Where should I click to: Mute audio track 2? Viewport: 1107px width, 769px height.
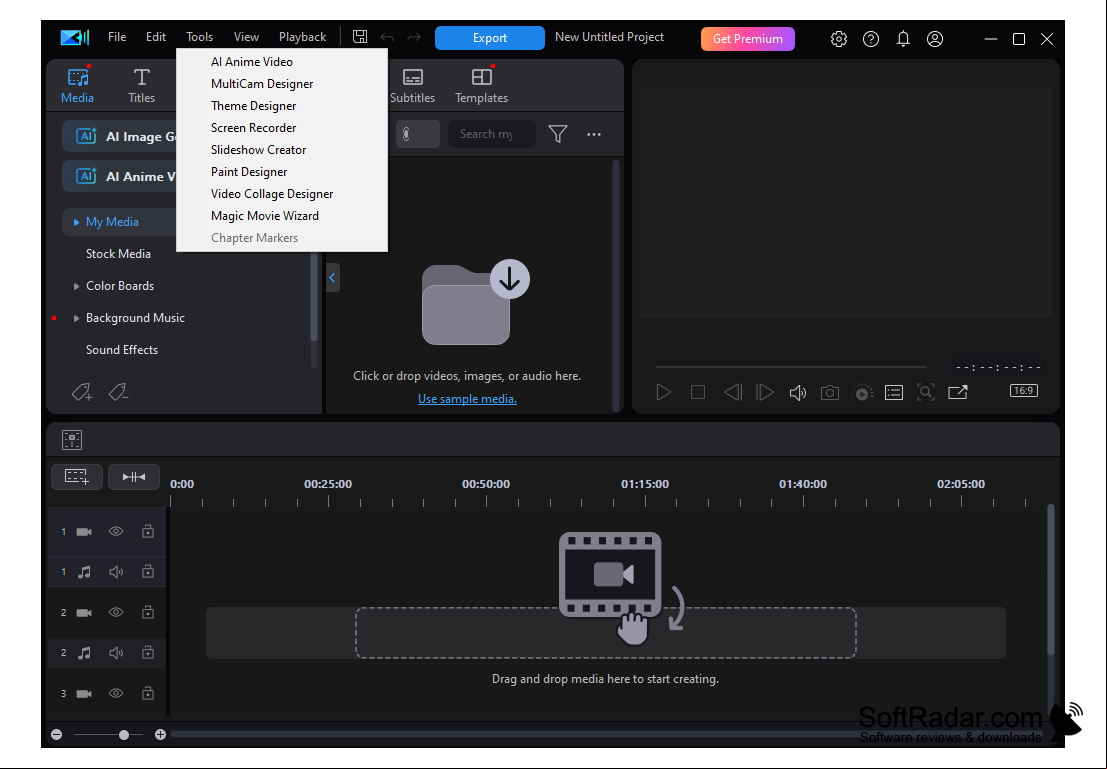click(116, 653)
